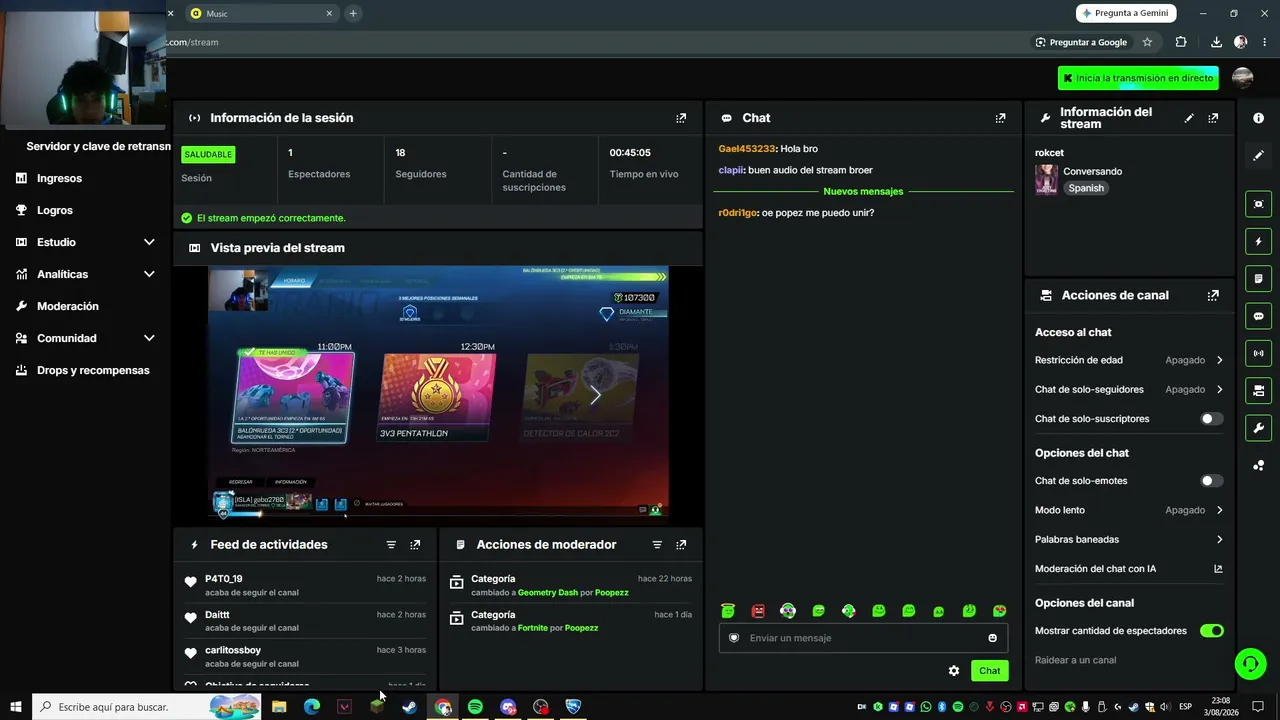Click the pencil icon in right rail
Image resolution: width=1280 pixels, height=720 pixels.
click(1258, 155)
